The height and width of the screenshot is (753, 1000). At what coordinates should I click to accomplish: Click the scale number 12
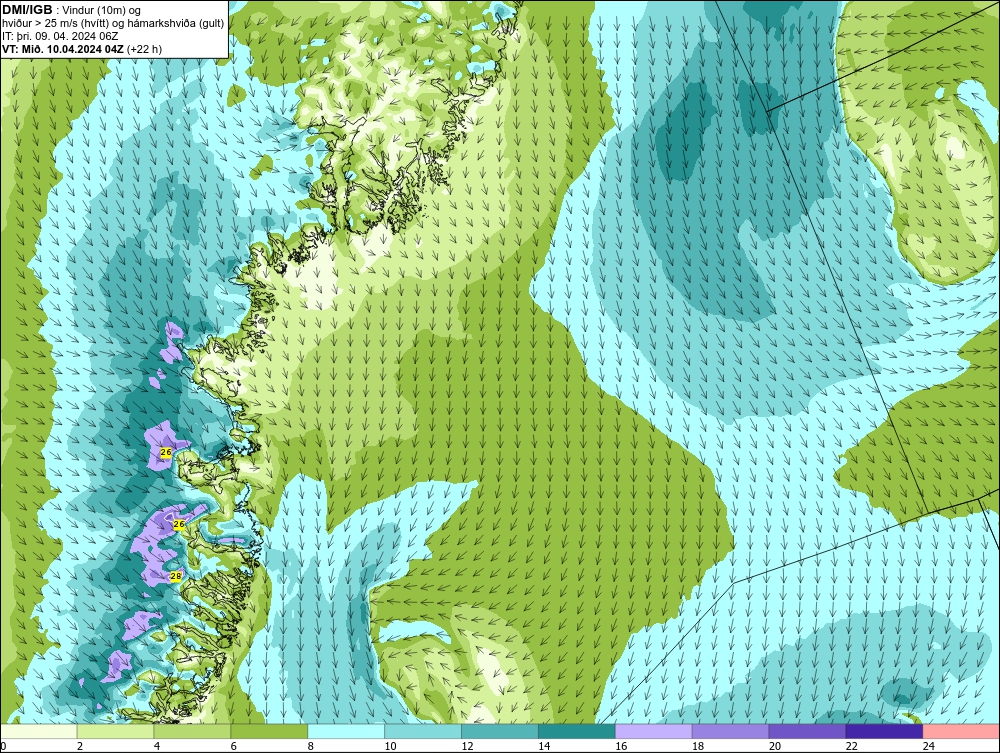click(x=467, y=746)
